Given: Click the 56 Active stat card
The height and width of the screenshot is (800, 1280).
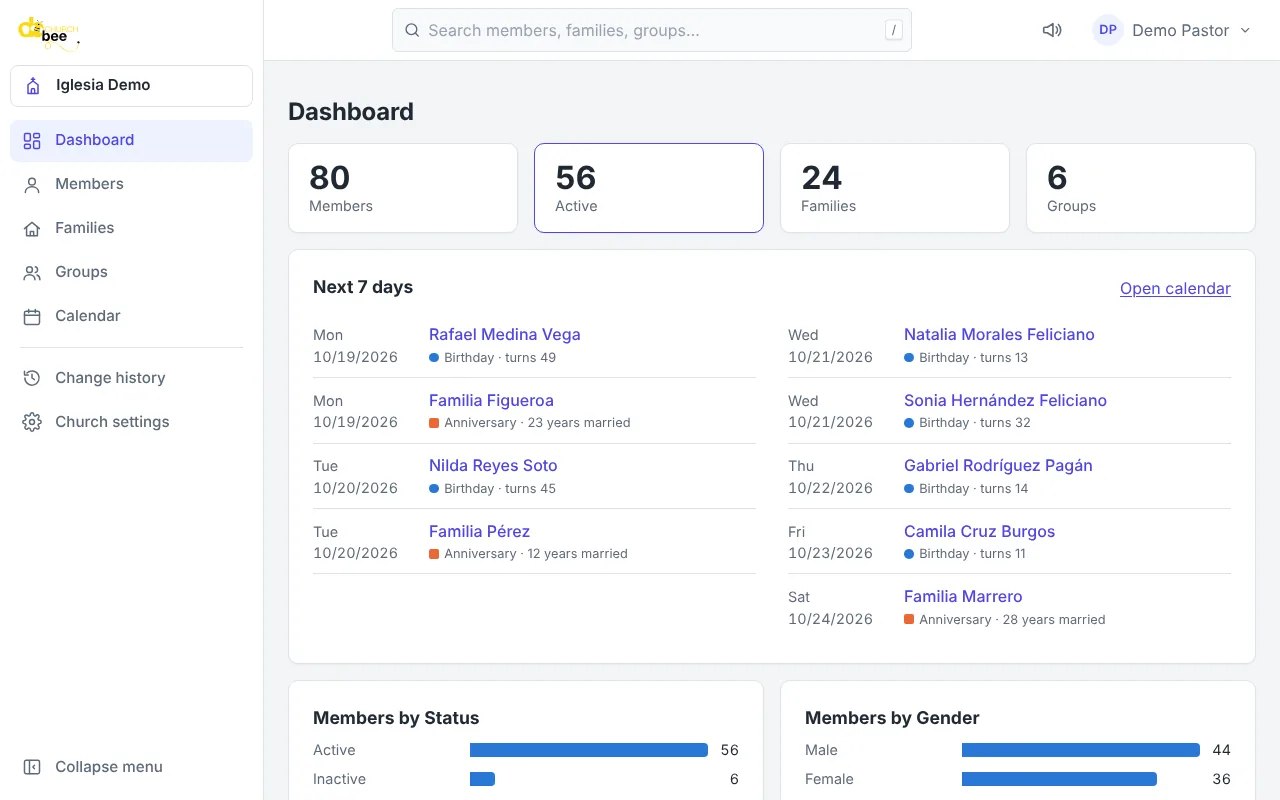Looking at the screenshot, I should 649,188.
